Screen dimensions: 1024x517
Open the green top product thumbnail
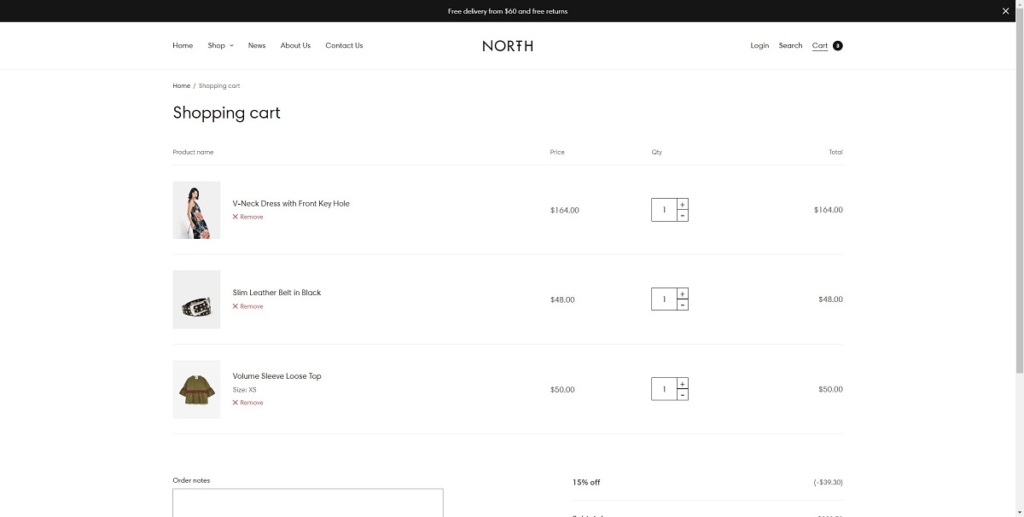196,389
